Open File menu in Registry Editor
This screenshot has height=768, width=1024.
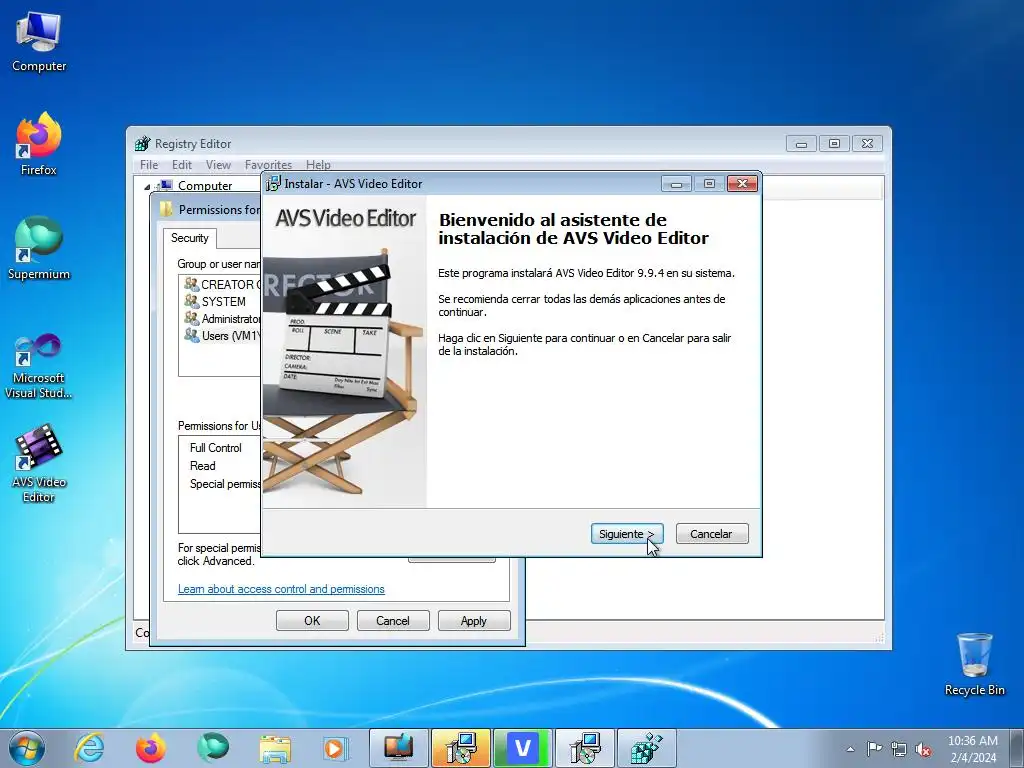[149, 165]
